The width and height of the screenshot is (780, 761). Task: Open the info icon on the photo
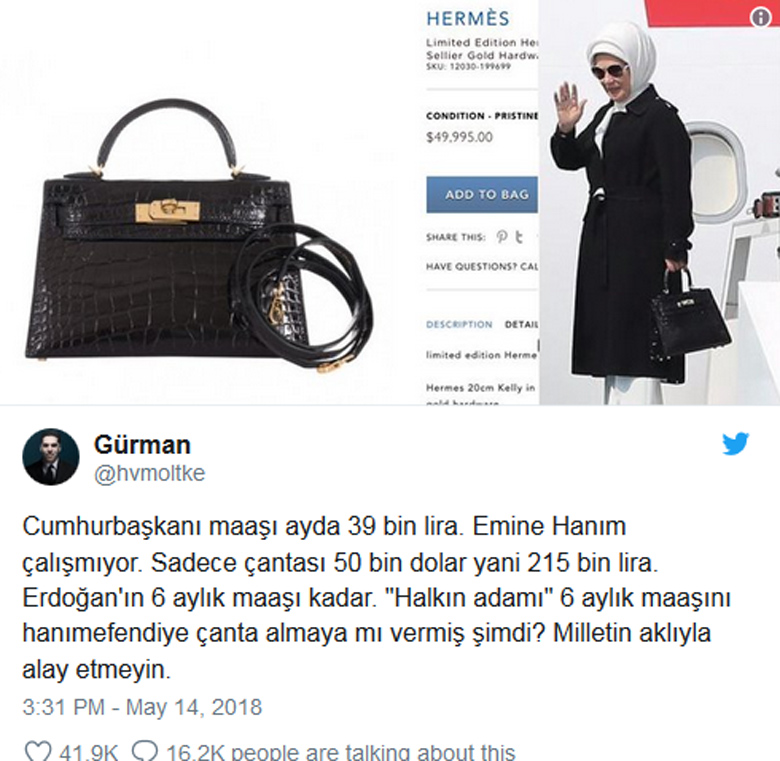tap(760, 17)
